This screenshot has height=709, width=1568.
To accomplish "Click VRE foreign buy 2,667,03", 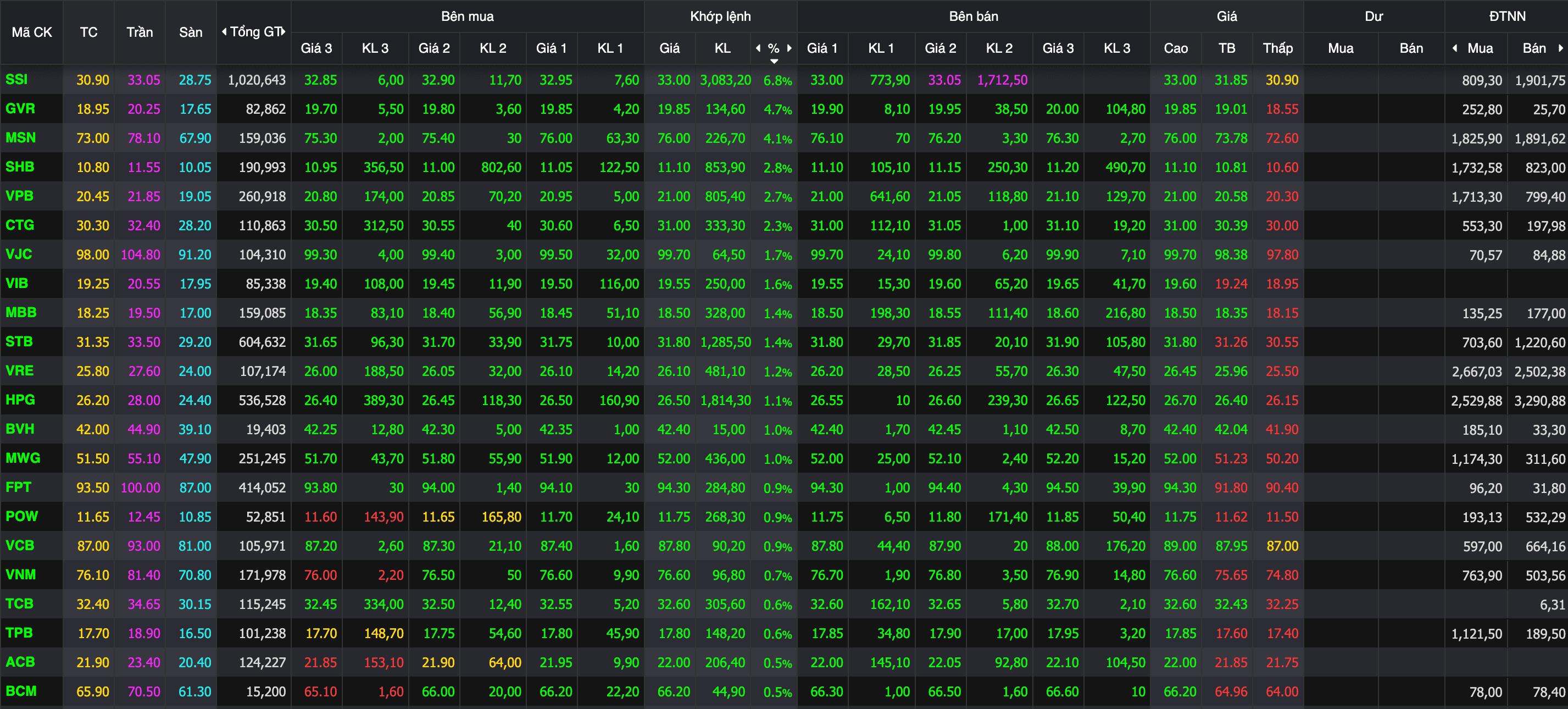I will [1477, 372].
